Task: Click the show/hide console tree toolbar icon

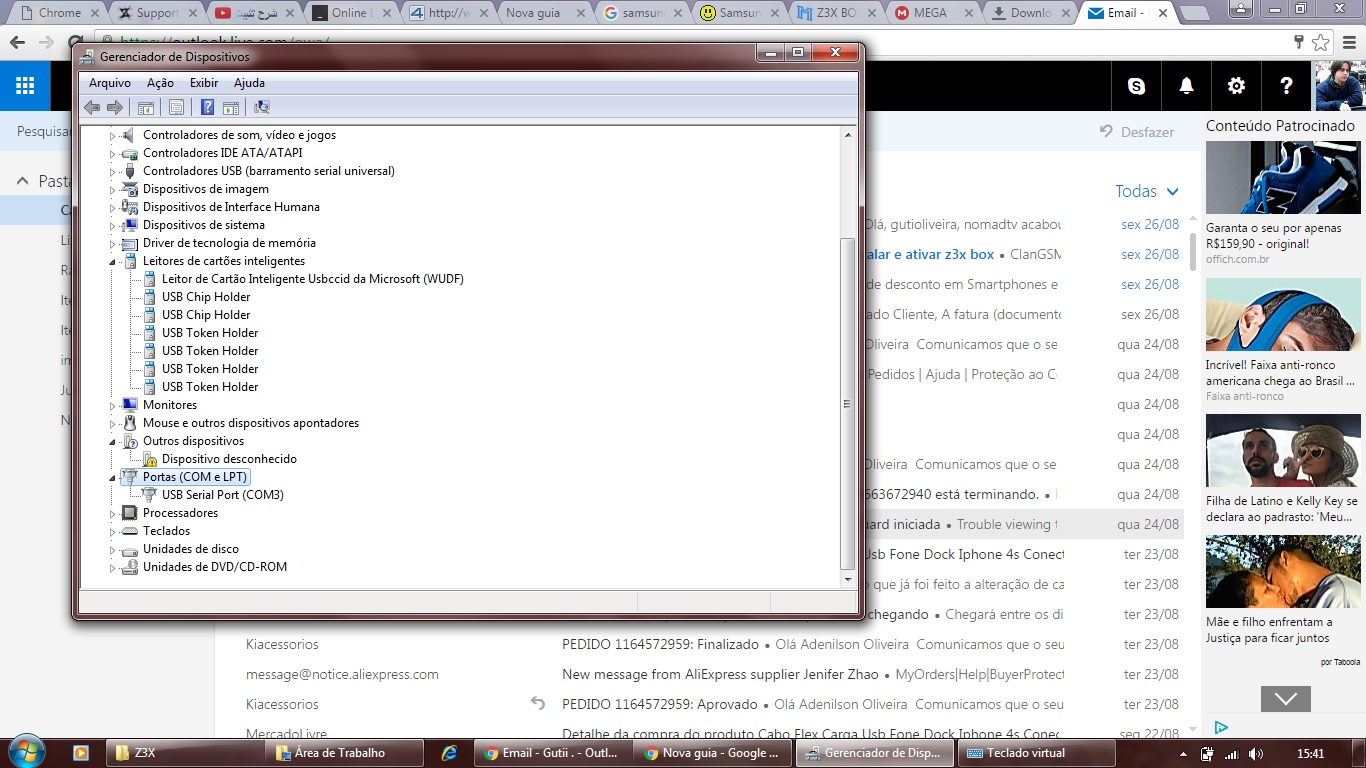Action: pyautogui.click(x=146, y=107)
